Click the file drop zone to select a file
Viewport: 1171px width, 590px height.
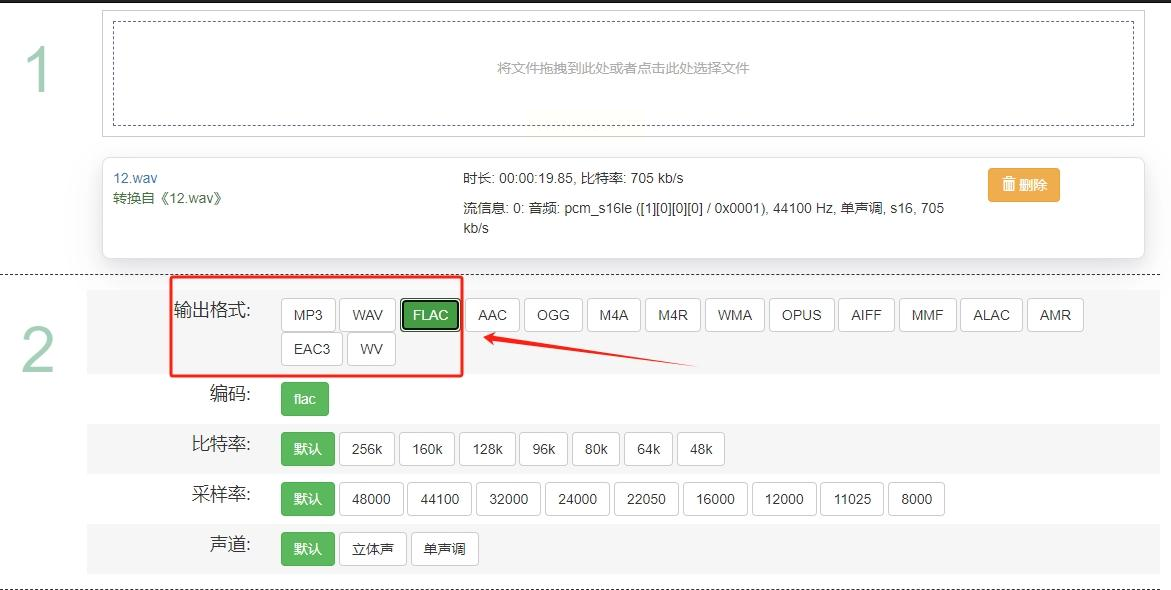623,73
